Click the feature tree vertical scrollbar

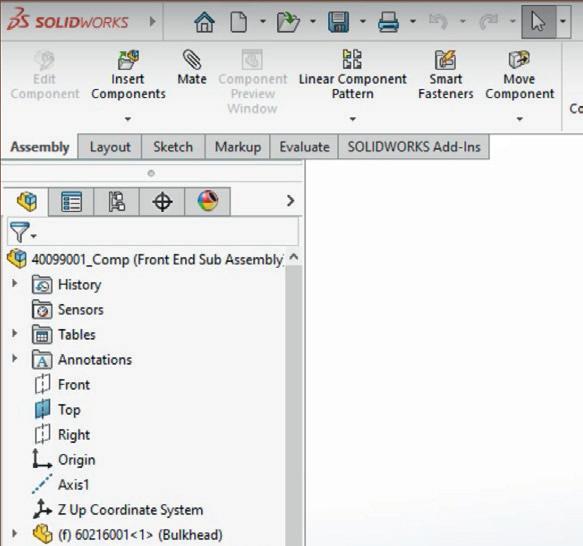(x=294, y=405)
